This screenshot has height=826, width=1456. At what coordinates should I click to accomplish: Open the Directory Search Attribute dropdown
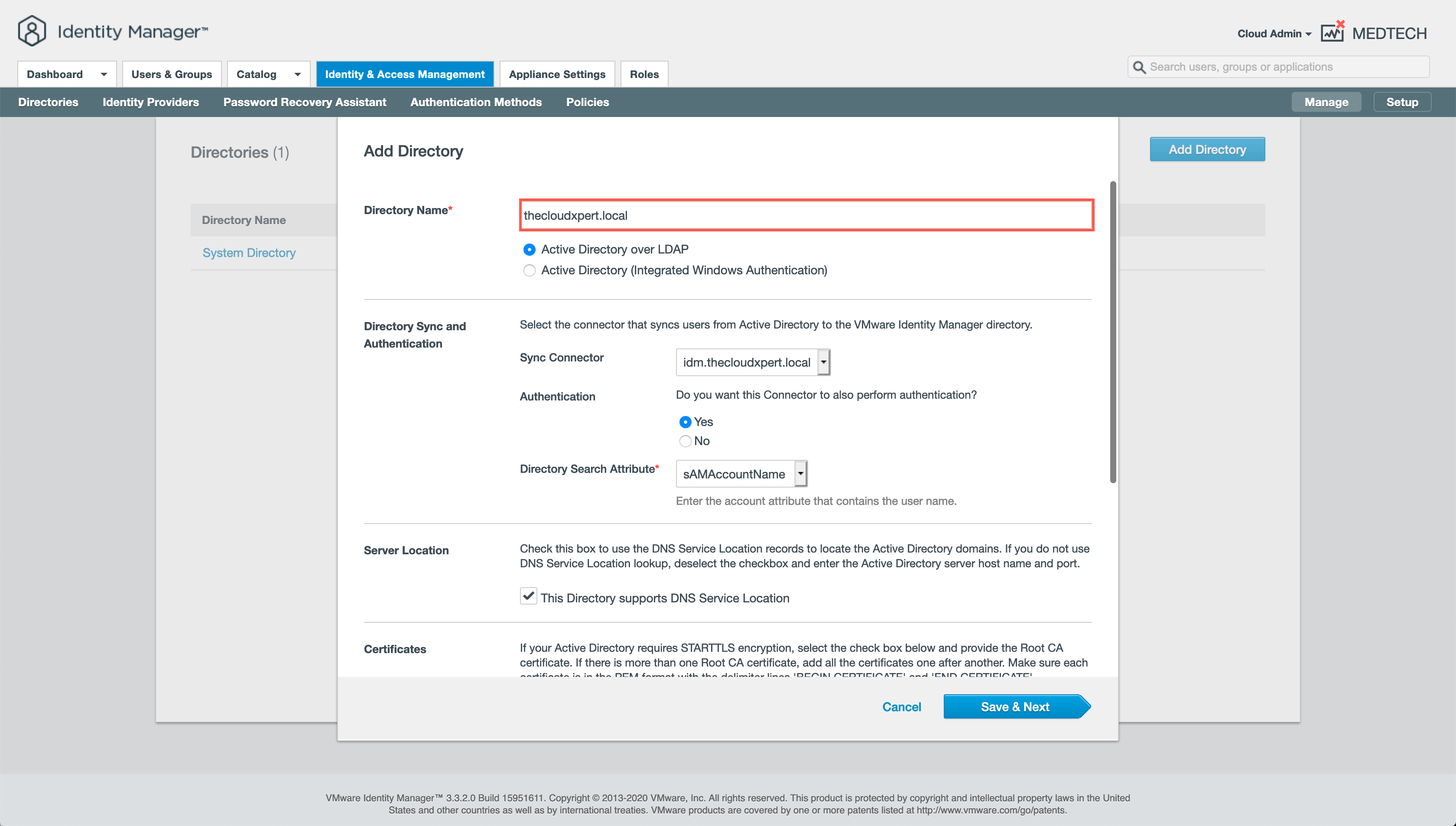tap(800, 474)
